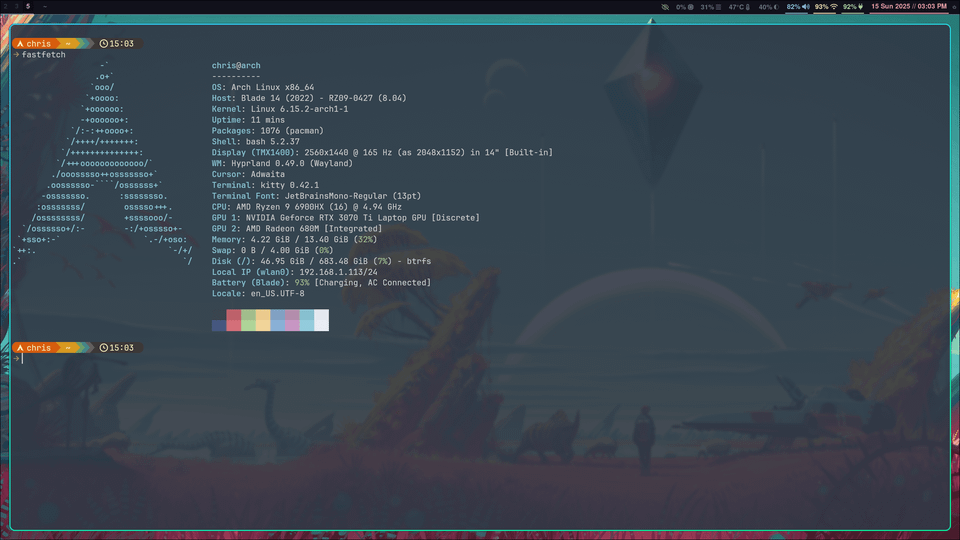Expand the small tray dot at bar end
Image resolution: width=960 pixels, height=540 pixels.
[x=954, y=7]
